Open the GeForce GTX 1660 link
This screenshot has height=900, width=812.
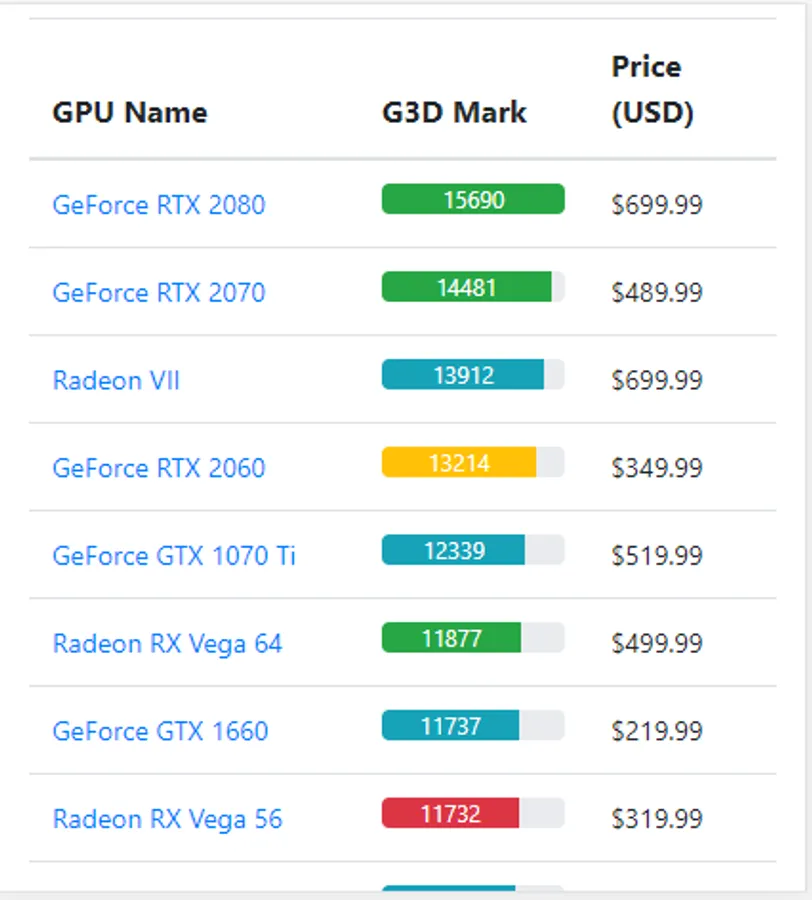coord(160,731)
